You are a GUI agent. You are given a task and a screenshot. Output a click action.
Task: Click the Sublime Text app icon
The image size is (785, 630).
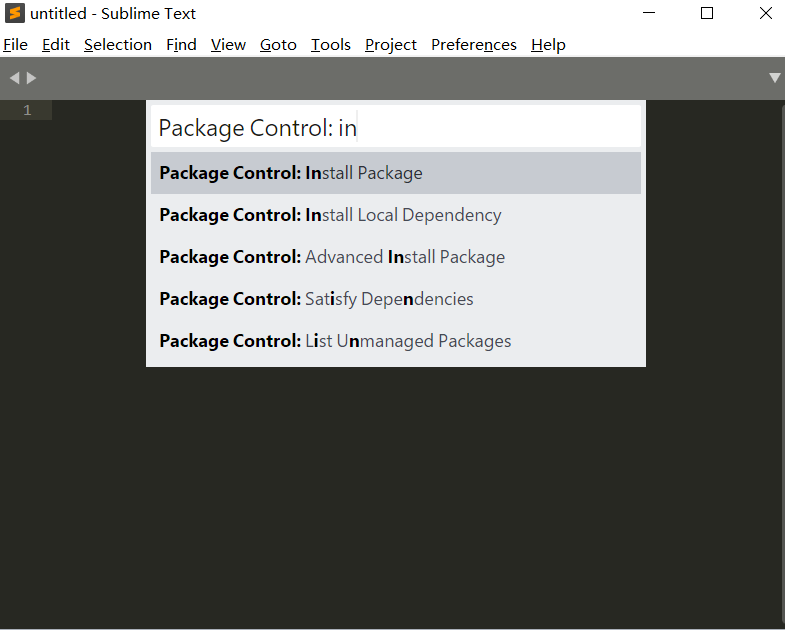pyautogui.click(x=15, y=14)
